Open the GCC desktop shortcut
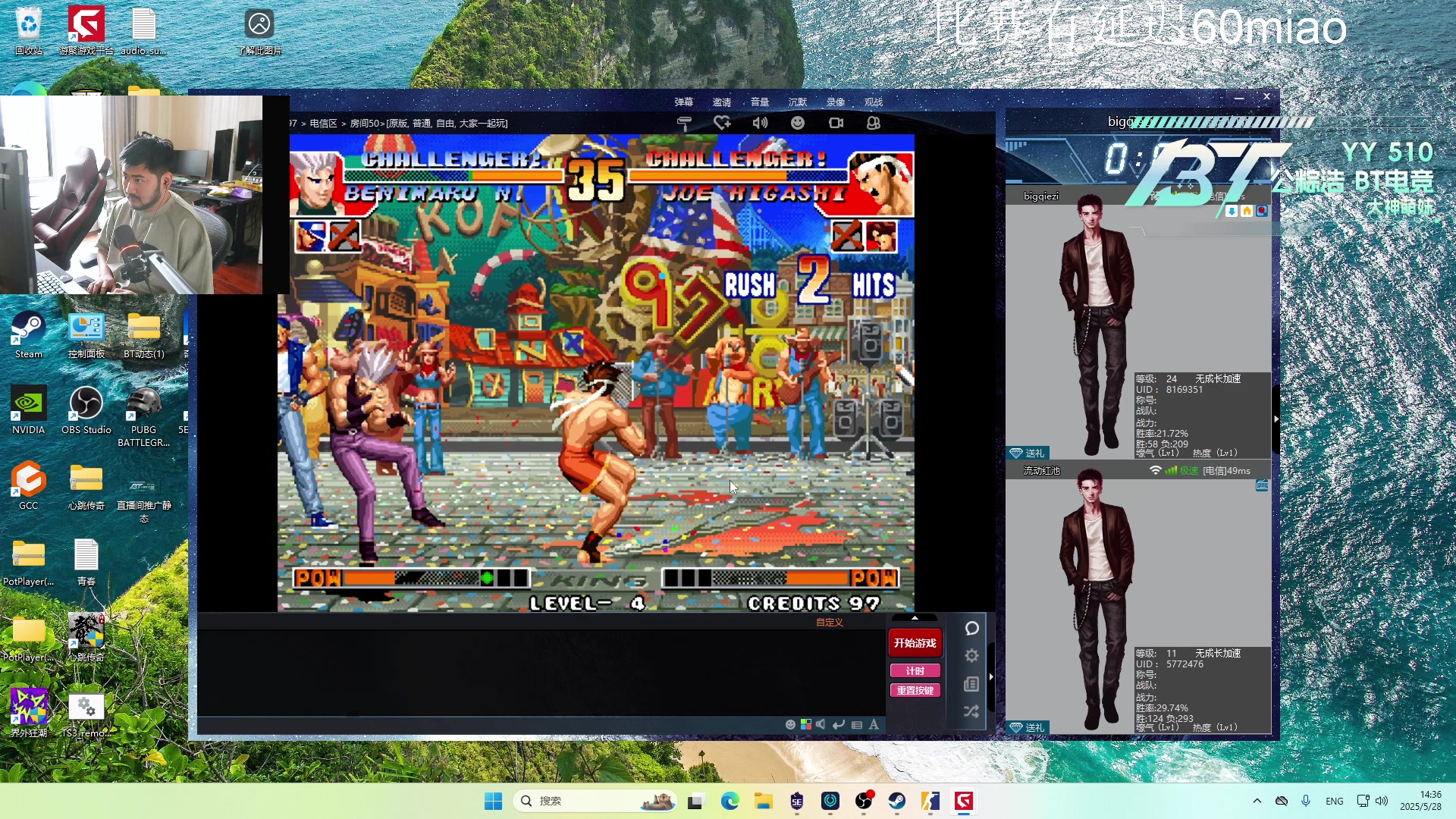Screen dimensions: 1456x819 tap(29, 486)
